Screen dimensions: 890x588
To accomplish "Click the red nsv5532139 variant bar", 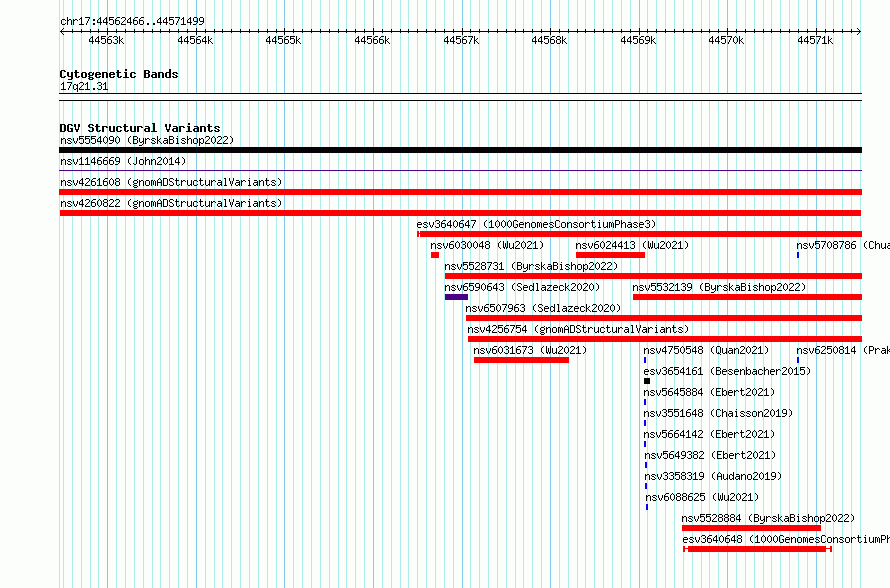I will point(747,297).
